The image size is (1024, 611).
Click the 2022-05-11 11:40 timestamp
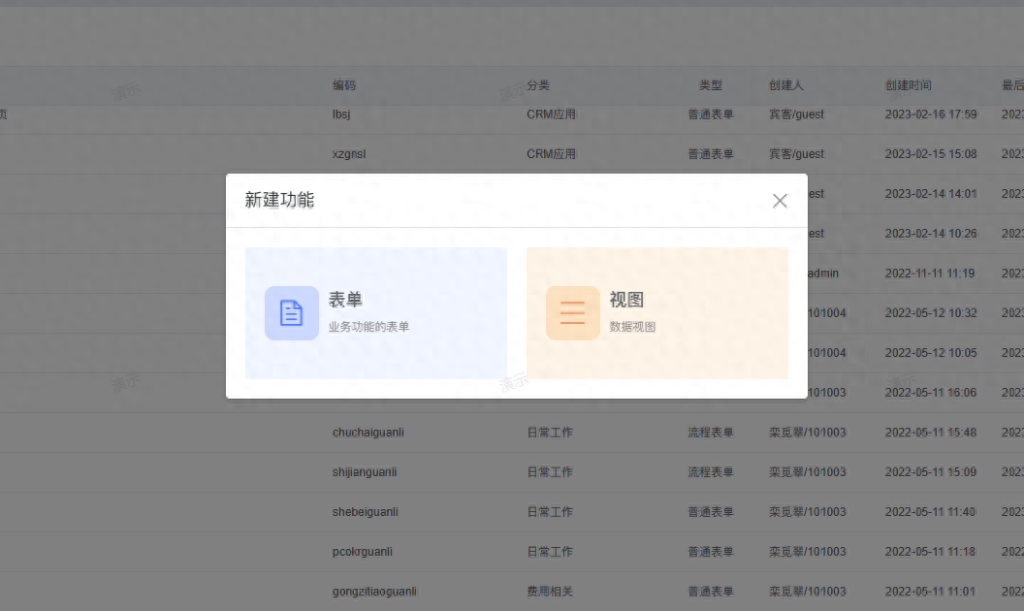click(931, 512)
